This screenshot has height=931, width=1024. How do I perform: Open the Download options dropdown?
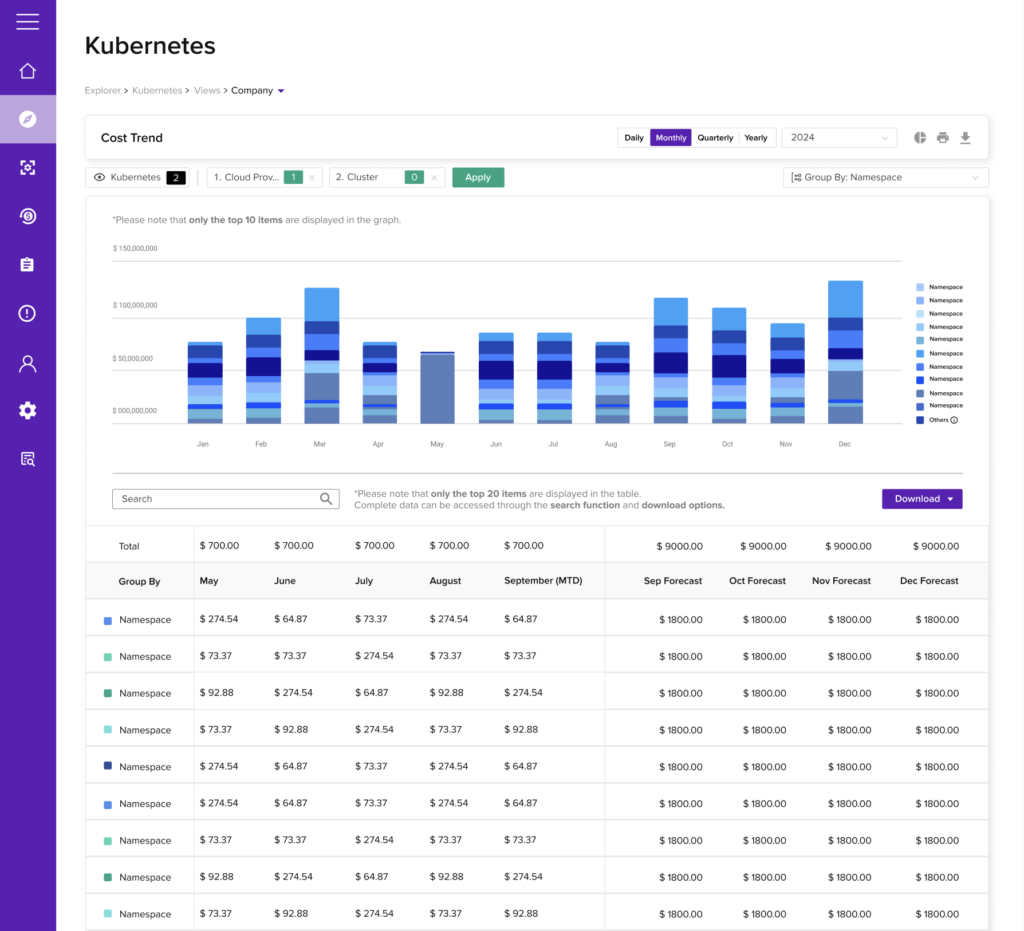tap(921, 499)
